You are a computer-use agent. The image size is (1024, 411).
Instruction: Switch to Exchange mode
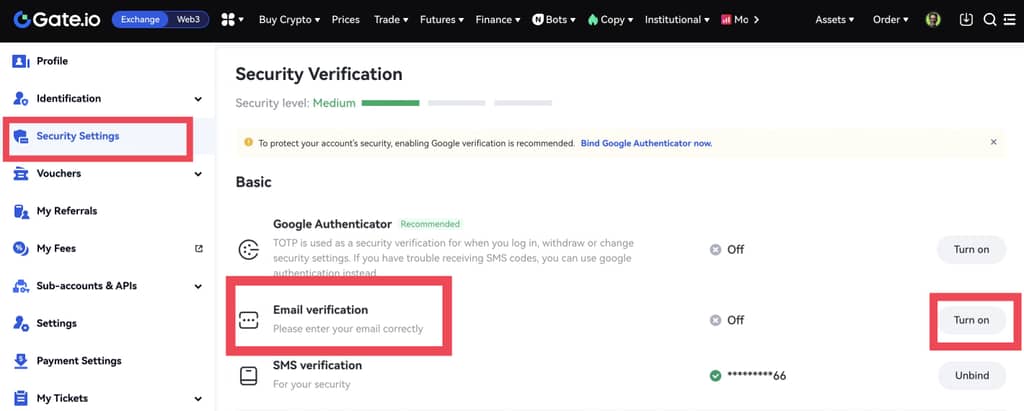click(140, 19)
